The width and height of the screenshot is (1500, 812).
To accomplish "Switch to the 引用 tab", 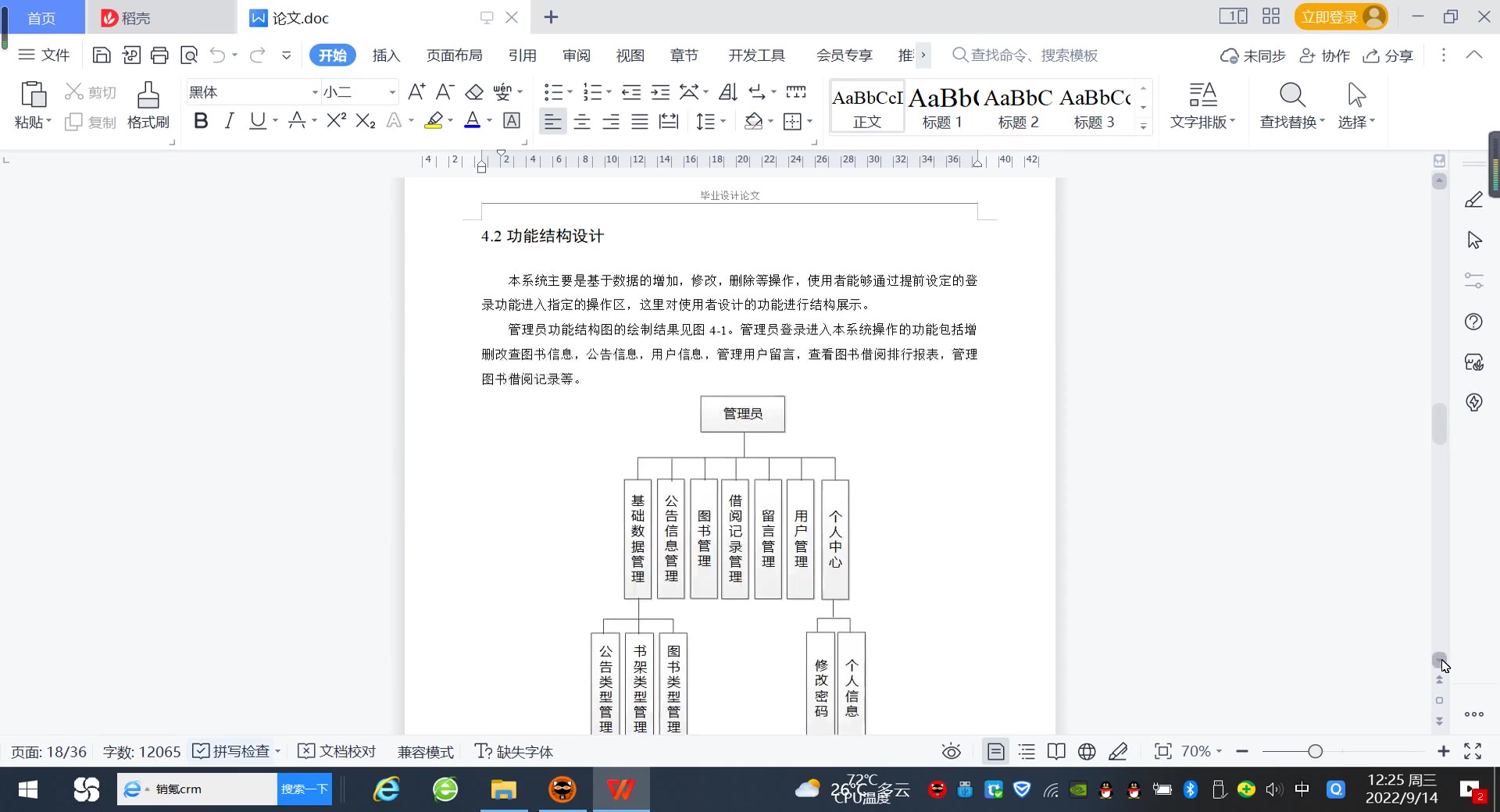I will 522,55.
